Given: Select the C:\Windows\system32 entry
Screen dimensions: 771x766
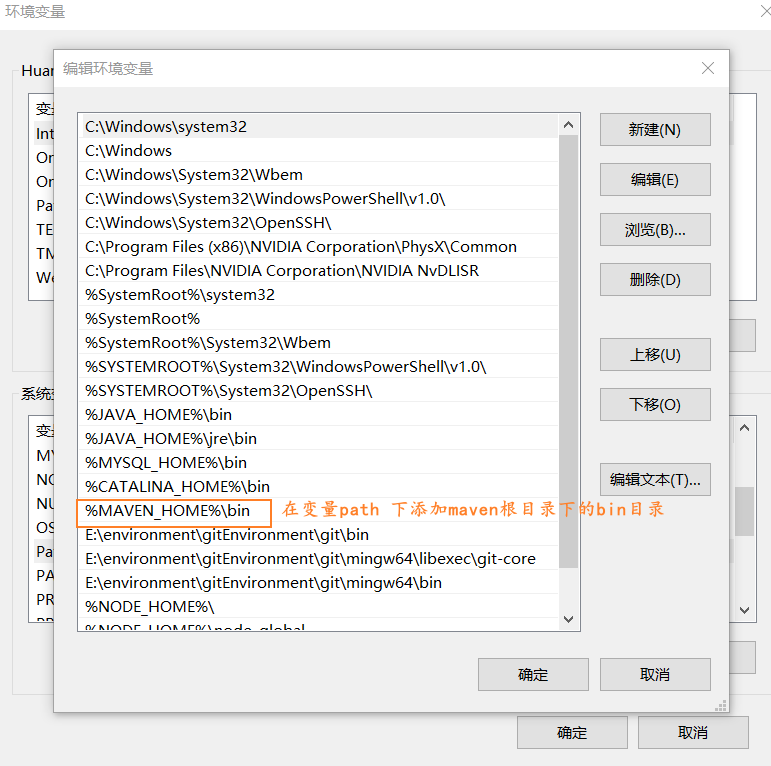Looking at the screenshot, I should 319,126.
